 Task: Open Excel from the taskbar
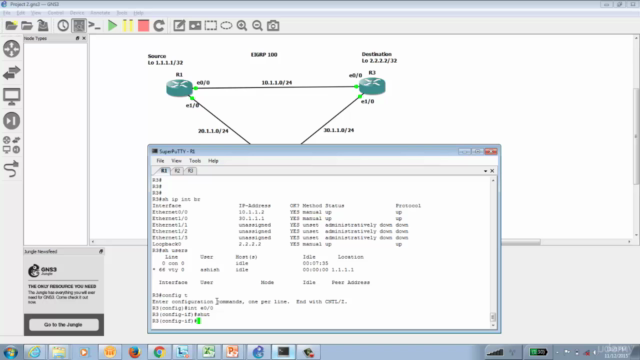click(x=209, y=352)
